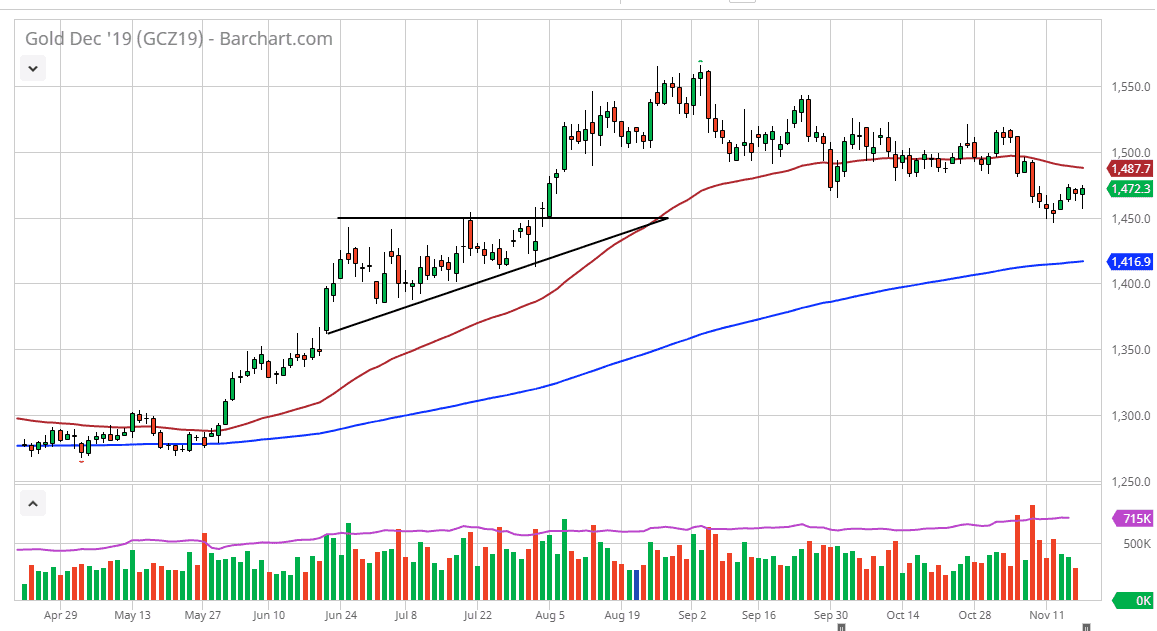Viewport: 1157px width, 631px height.
Task: Select the green 1,472.3 last price tag
Action: 1131,187
